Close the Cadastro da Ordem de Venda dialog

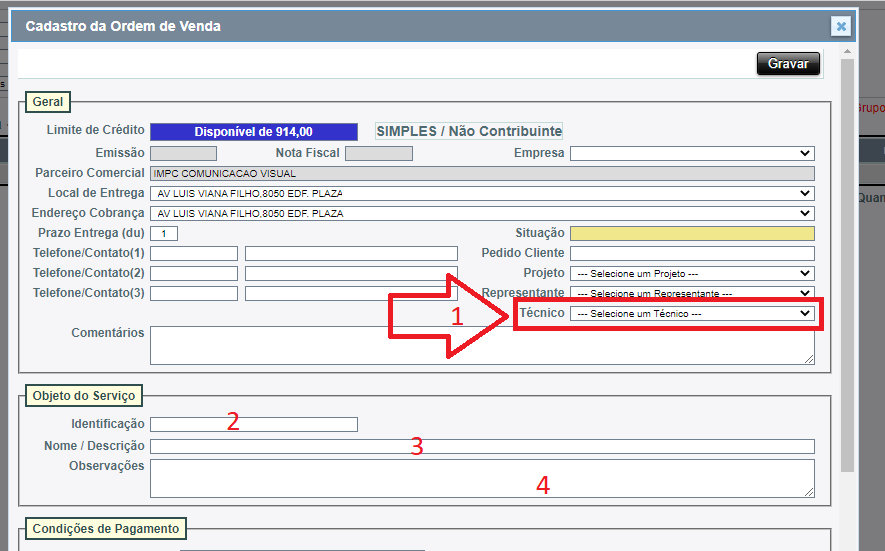click(x=841, y=27)
